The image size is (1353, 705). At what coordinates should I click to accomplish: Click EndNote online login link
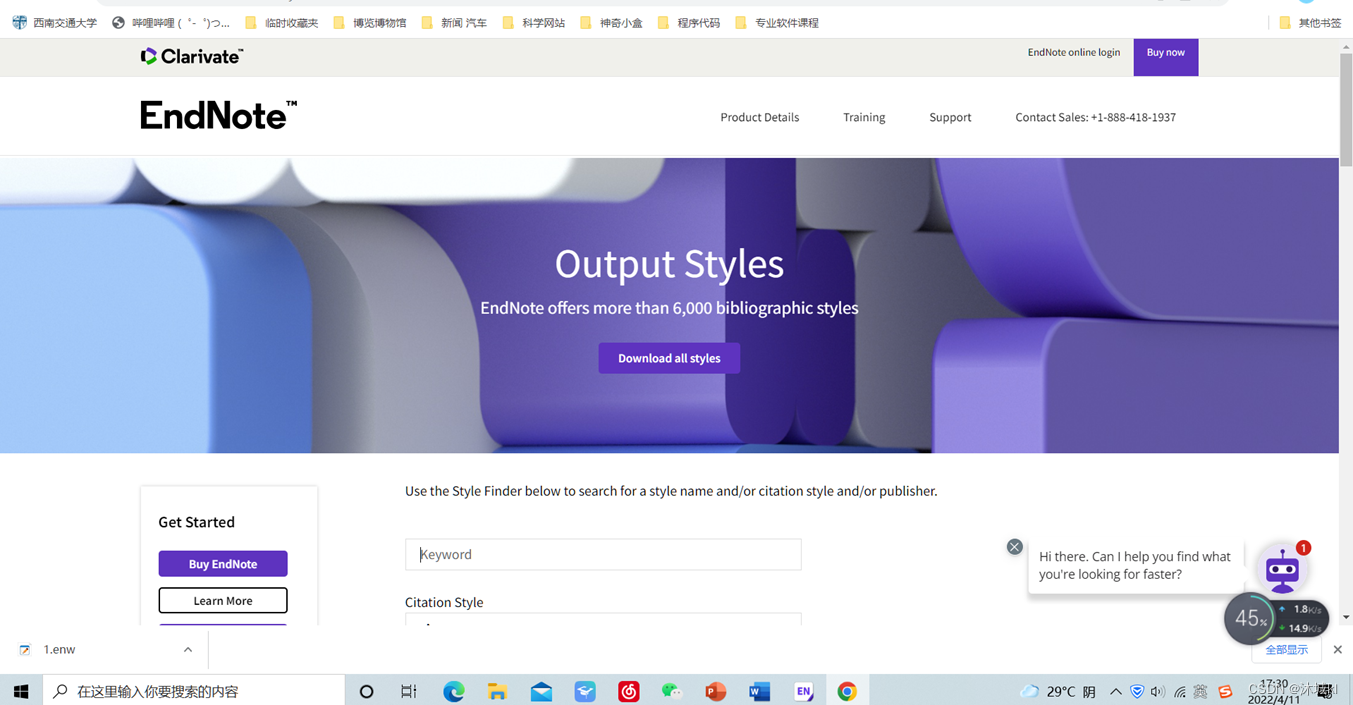click(x=1074, y=52)
